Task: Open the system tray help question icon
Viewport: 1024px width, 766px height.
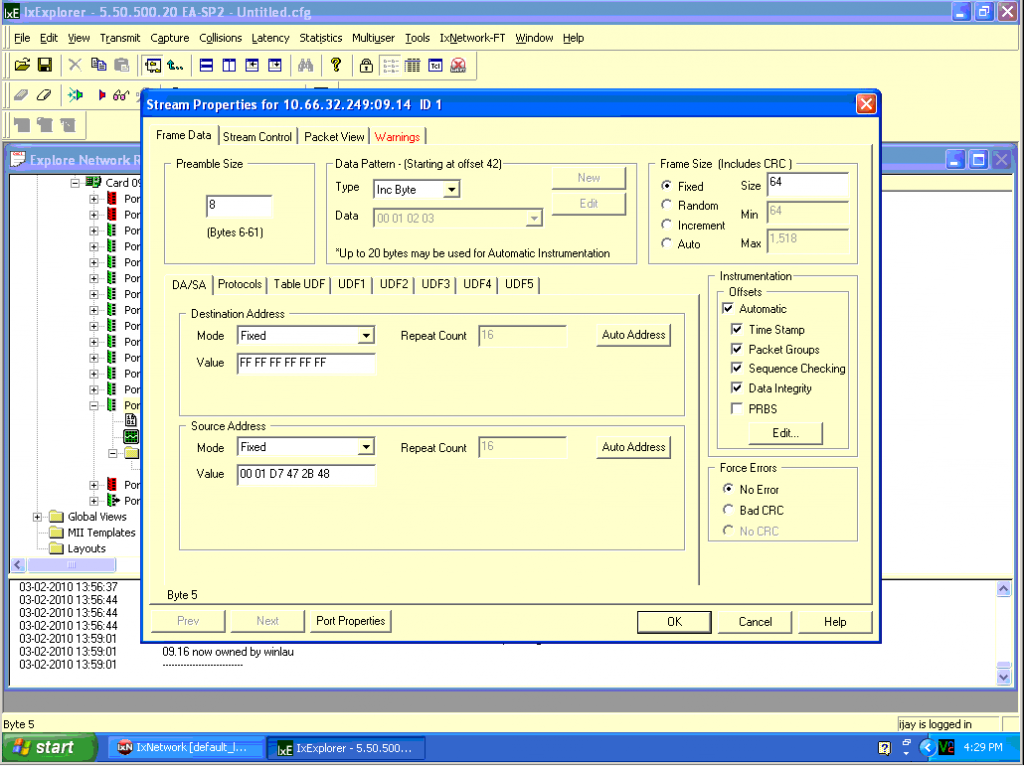Action: 884,748
